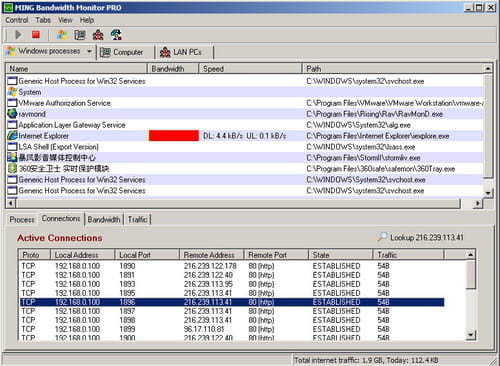
Task: Open the Computer tab button
Action: point(125,52)
